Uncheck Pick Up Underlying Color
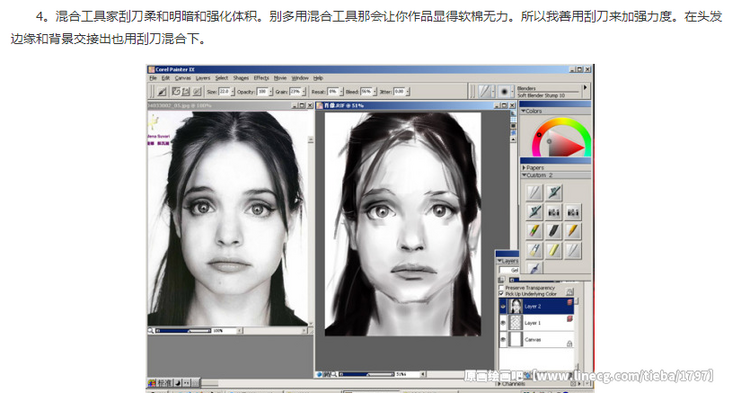Image resolution: width=750 pixels, height=393 pixels. [x=501, y=294]
